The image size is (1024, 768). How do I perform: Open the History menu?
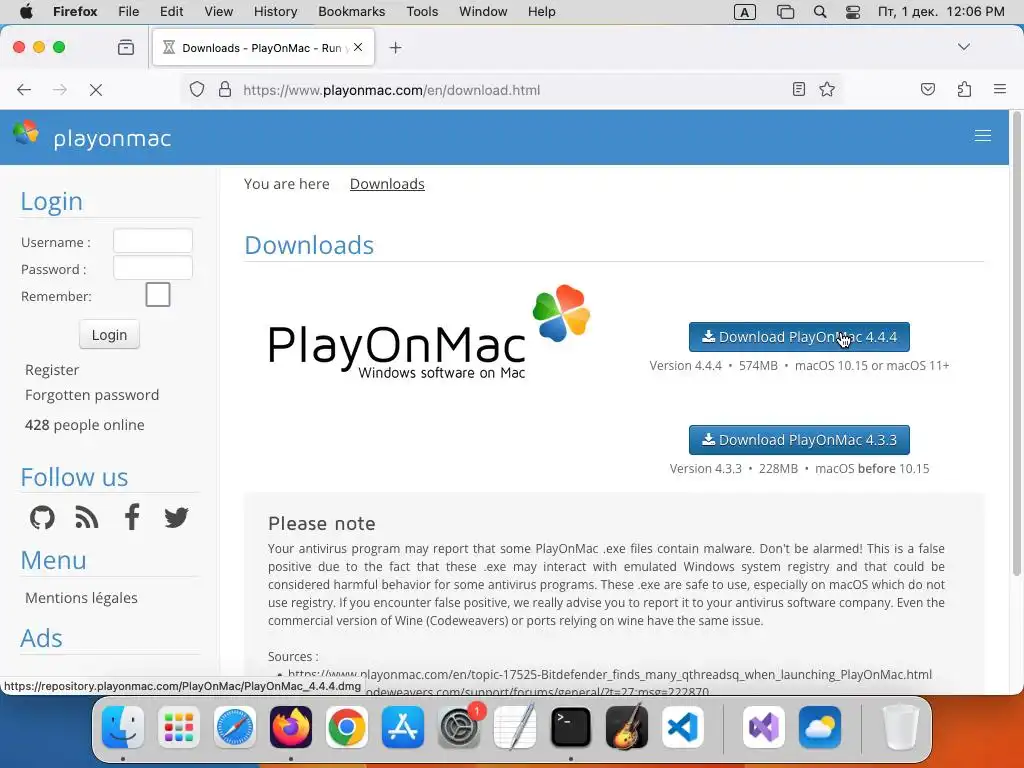pos(276,11)
